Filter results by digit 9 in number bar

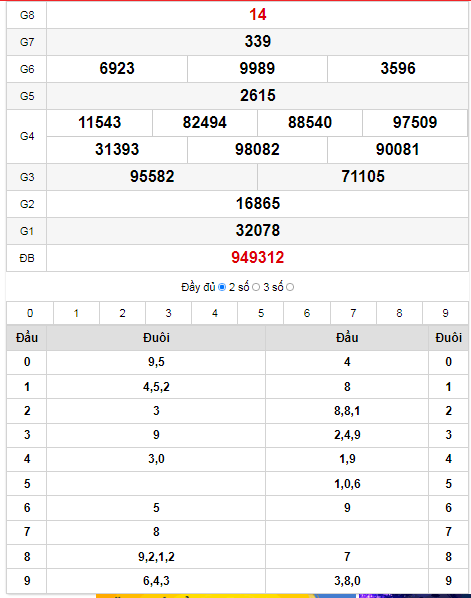(445, 313)
